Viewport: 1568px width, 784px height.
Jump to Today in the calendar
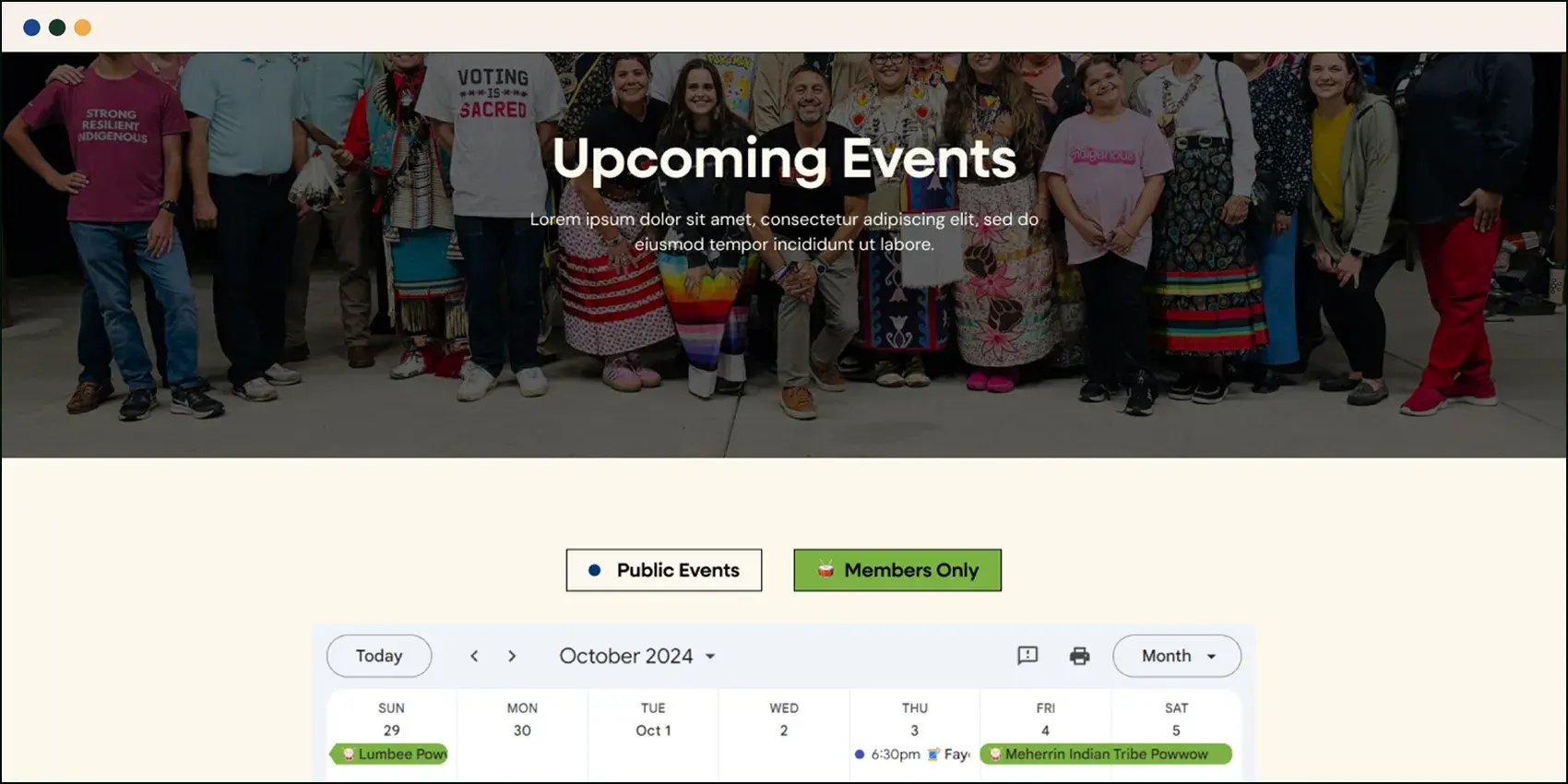point(379,656)
